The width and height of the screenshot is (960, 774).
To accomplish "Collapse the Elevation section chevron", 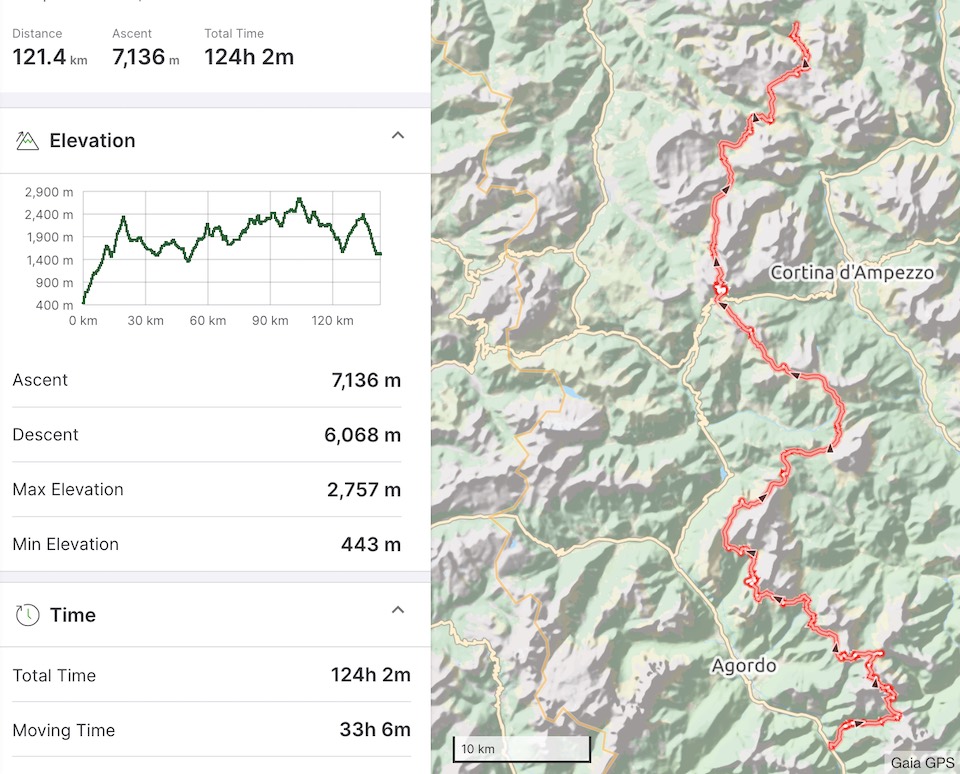I will [398, 135].
